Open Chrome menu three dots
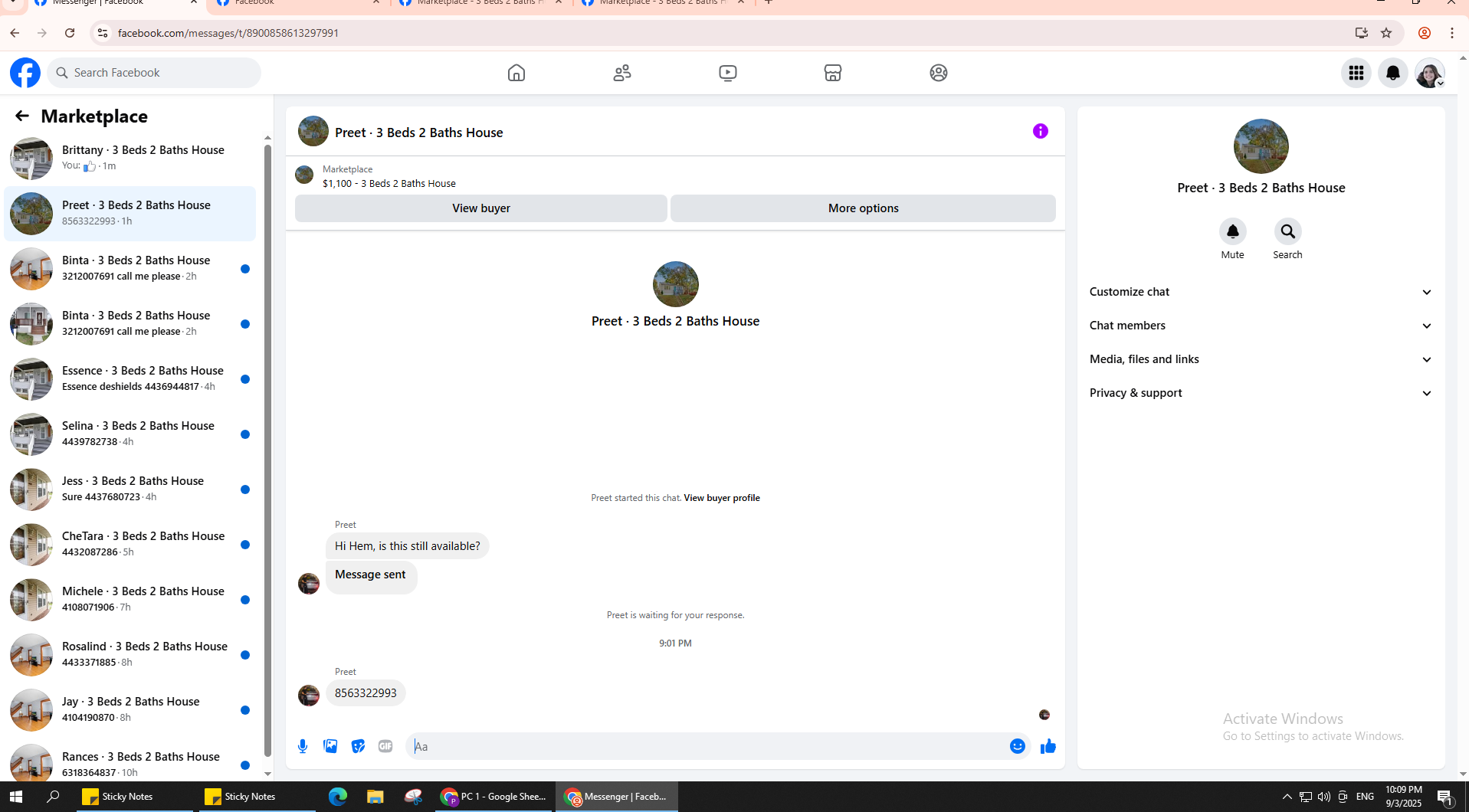Screen dimensions: 1469x812 coord(1452,33)
